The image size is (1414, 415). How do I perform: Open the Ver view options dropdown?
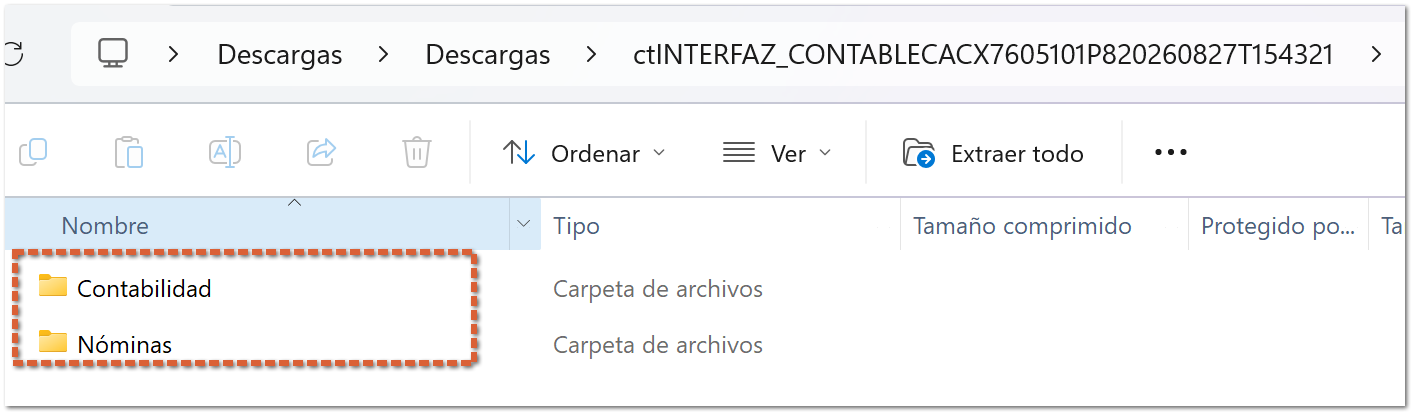pos(776,154)
